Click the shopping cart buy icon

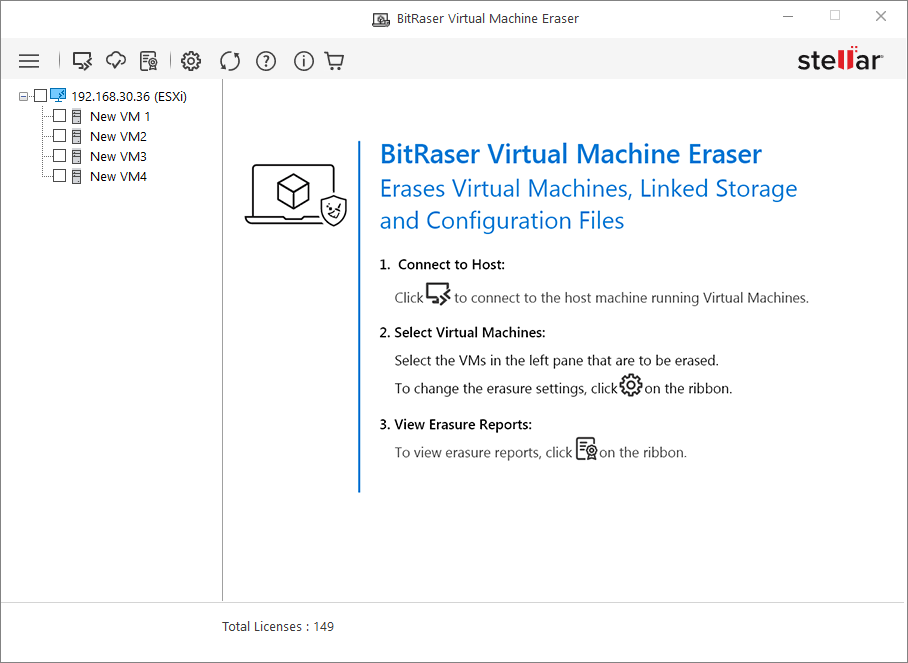pos(335,61)
